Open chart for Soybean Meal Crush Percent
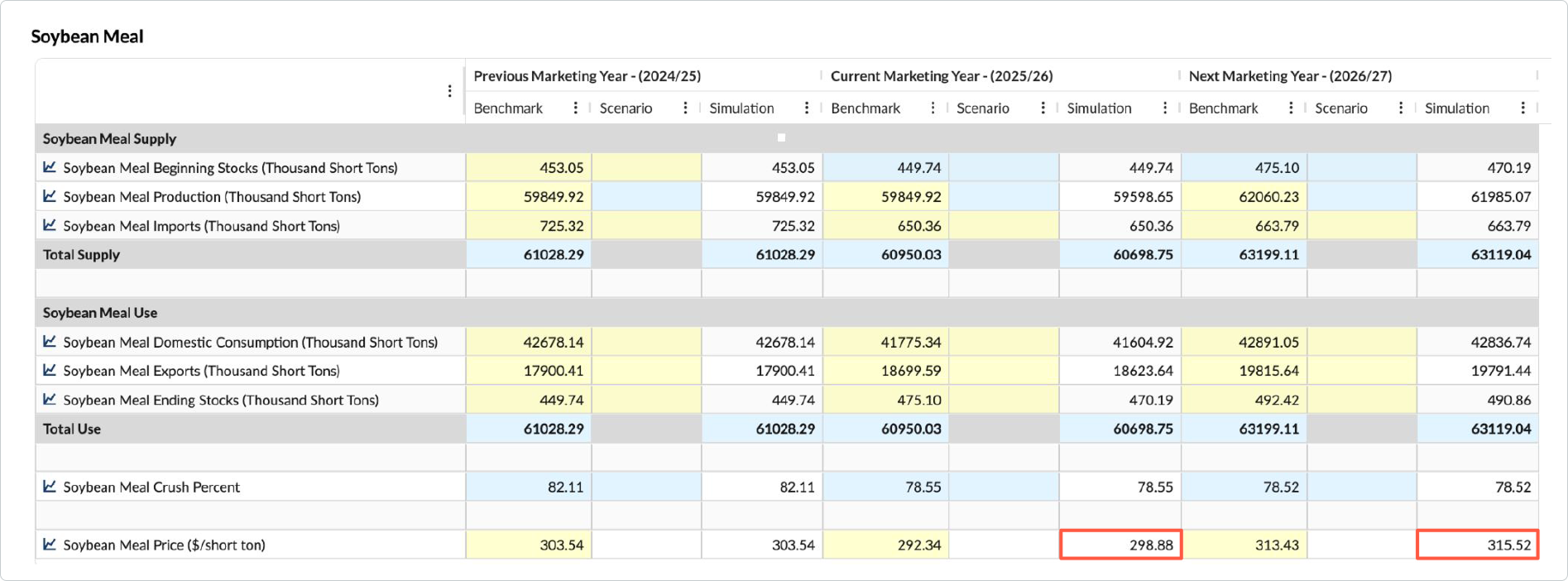 50,487
